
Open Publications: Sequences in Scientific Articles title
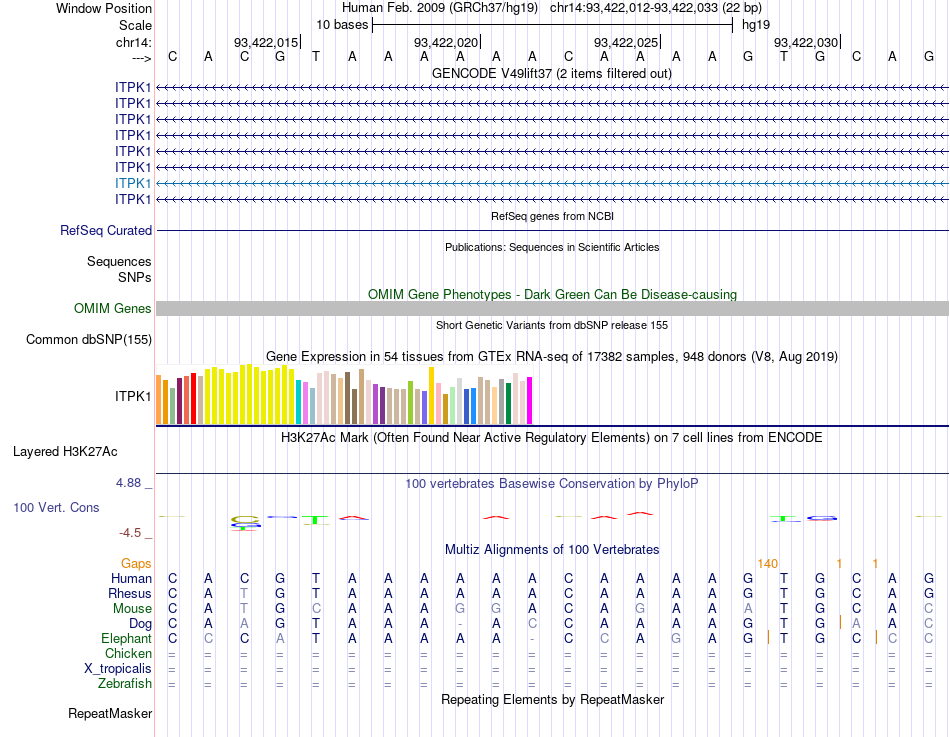[552, 247]
